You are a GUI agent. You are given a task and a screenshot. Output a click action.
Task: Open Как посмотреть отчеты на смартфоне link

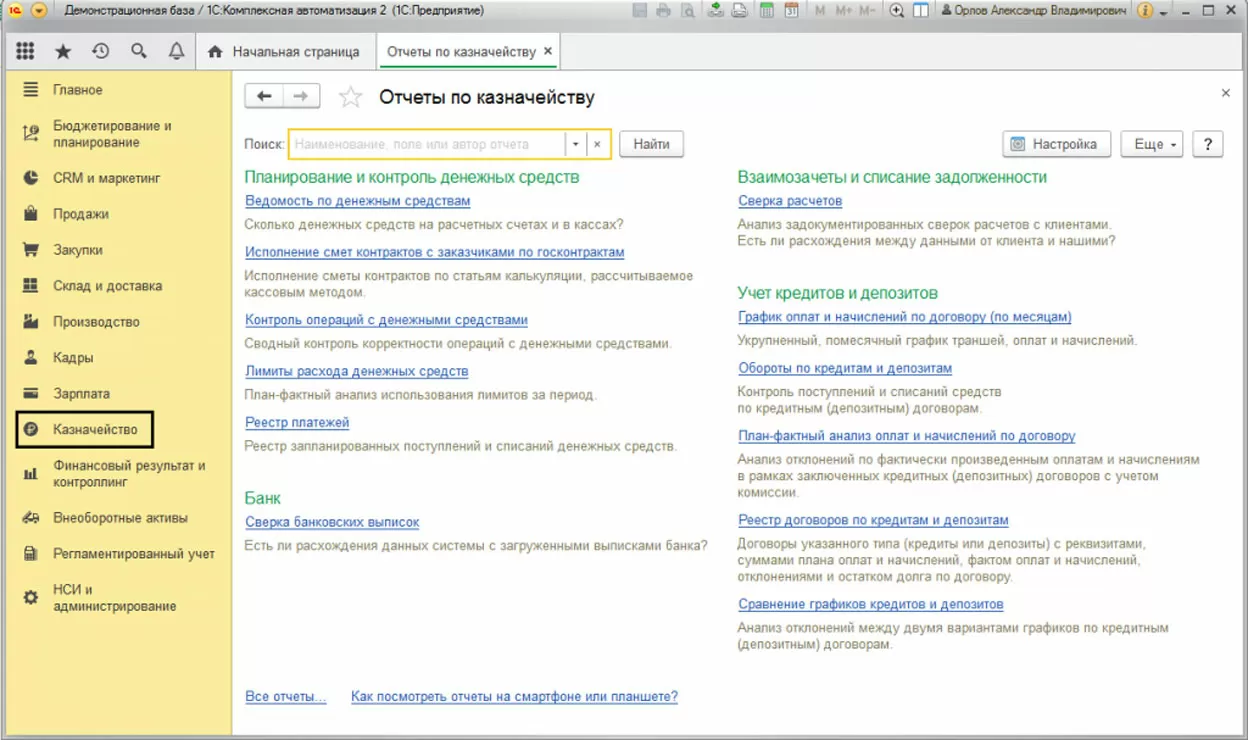click(514, 696)
